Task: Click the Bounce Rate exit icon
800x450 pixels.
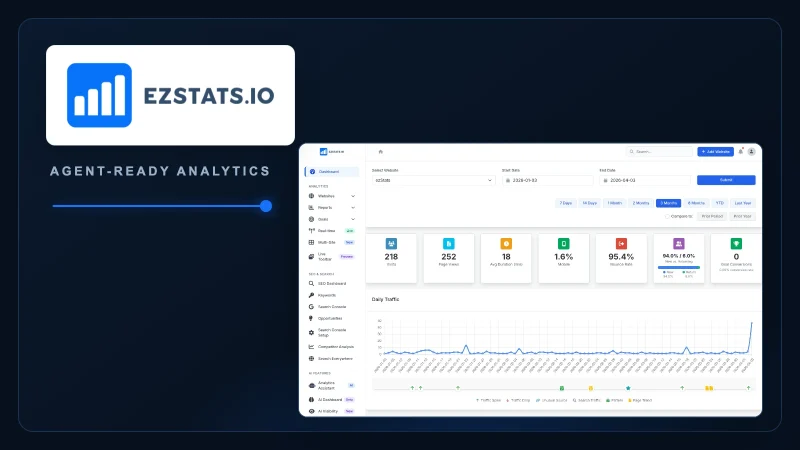Action: [621, 244]
